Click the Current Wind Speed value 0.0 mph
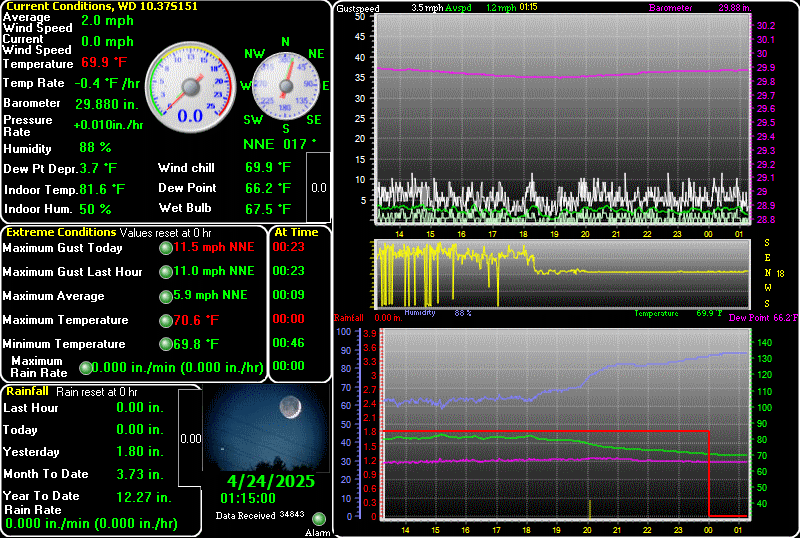 (107, 41)
